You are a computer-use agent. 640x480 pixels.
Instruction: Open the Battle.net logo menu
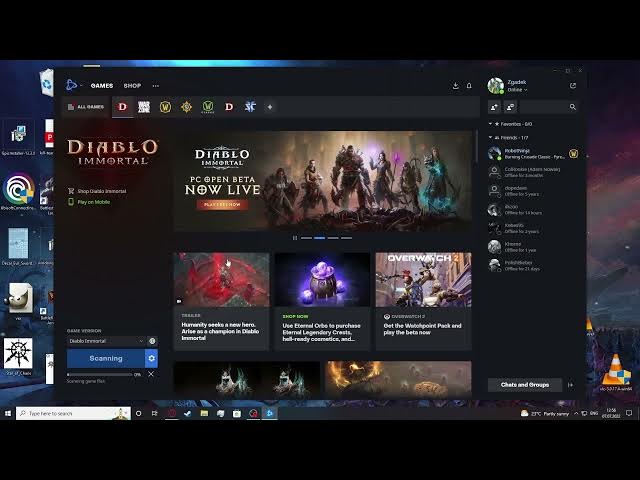point(71,85)
